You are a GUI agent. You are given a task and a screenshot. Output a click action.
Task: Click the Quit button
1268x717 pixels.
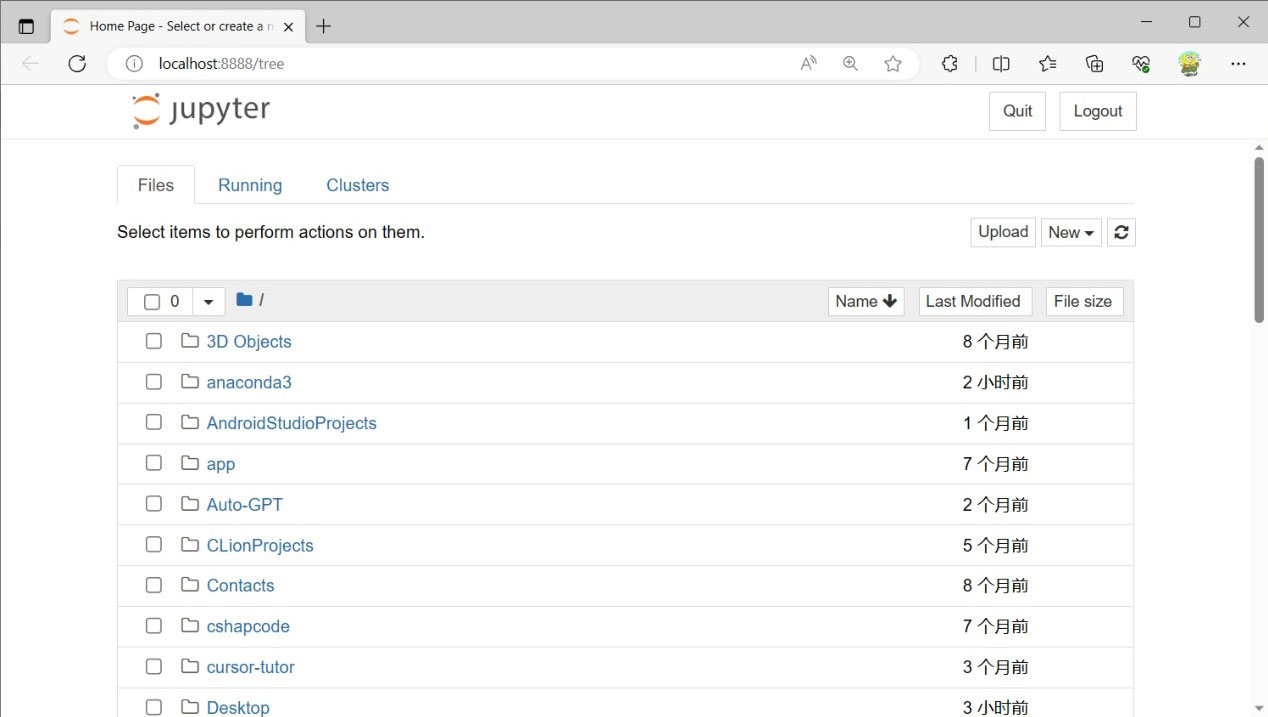click(x=1017, y=111)
